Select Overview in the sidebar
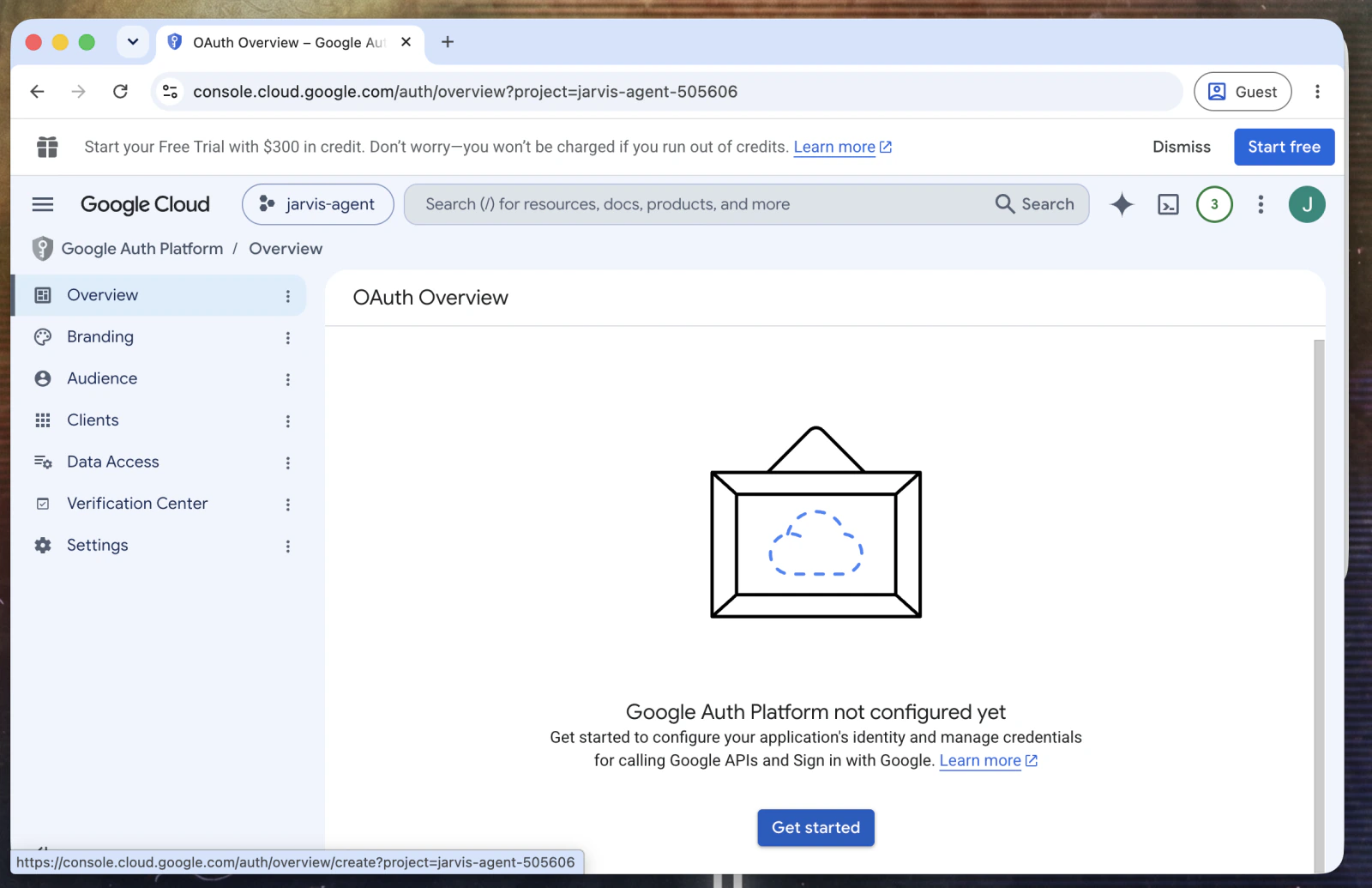Viewport: 1372px width, 888px height. tap(159, 295)
